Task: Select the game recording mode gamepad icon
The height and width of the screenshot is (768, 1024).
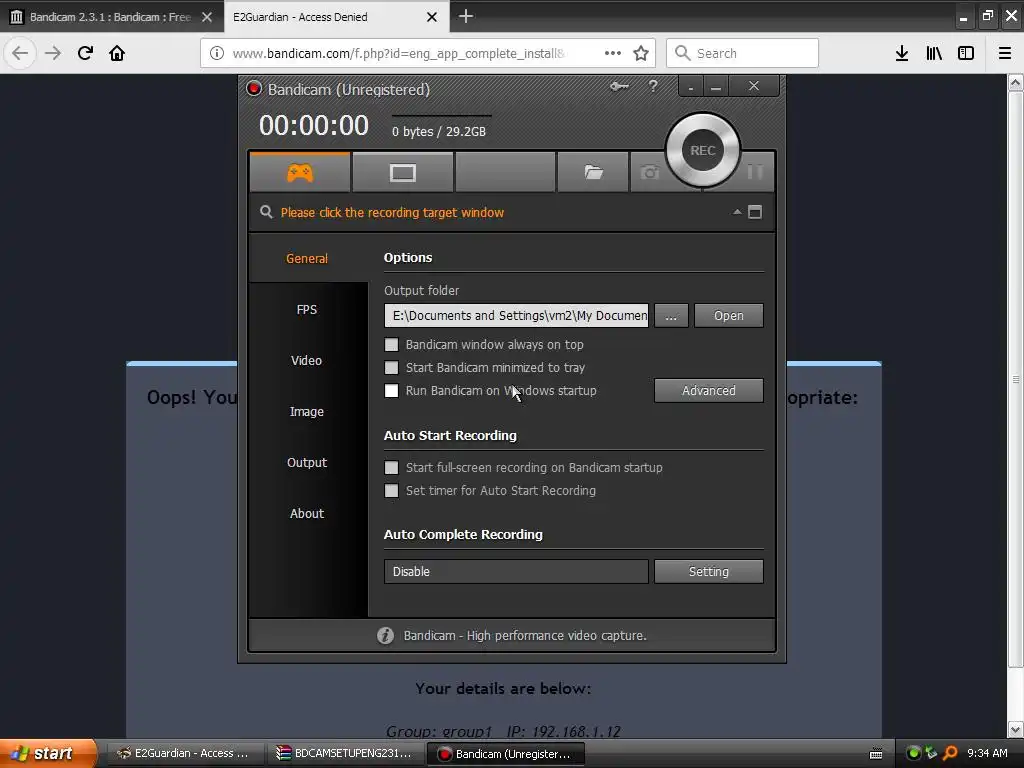Action: [x=300, y=172]
